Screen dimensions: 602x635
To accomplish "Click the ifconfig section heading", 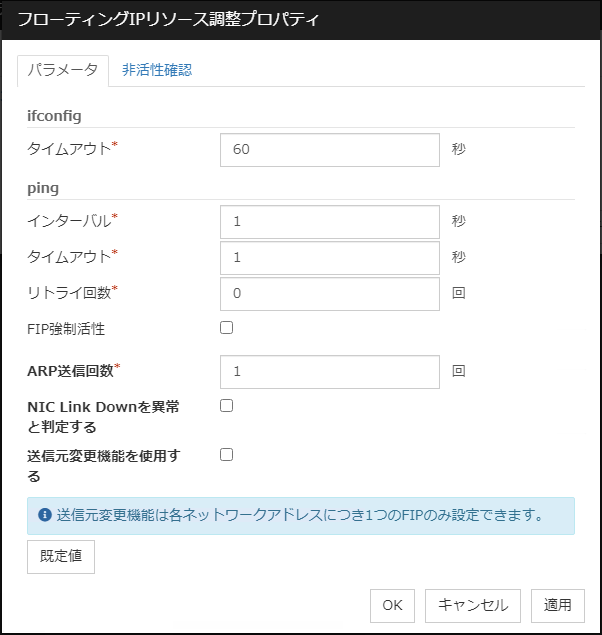I will [x=54, y=116].
